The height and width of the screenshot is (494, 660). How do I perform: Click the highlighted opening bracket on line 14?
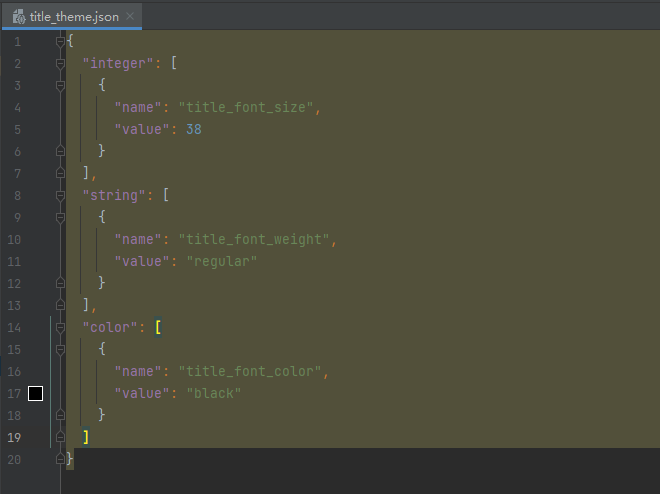(158, 327)
